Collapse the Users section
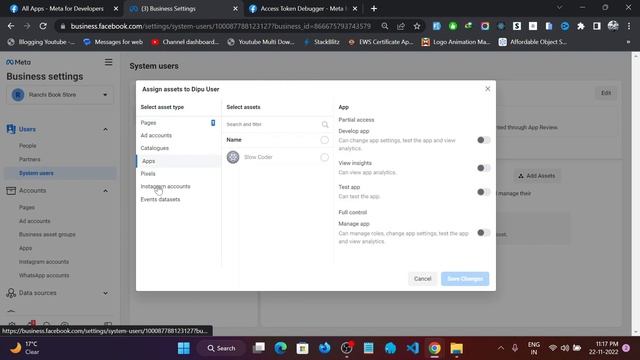Screen dimensions: 640x360 pos(105,129)
